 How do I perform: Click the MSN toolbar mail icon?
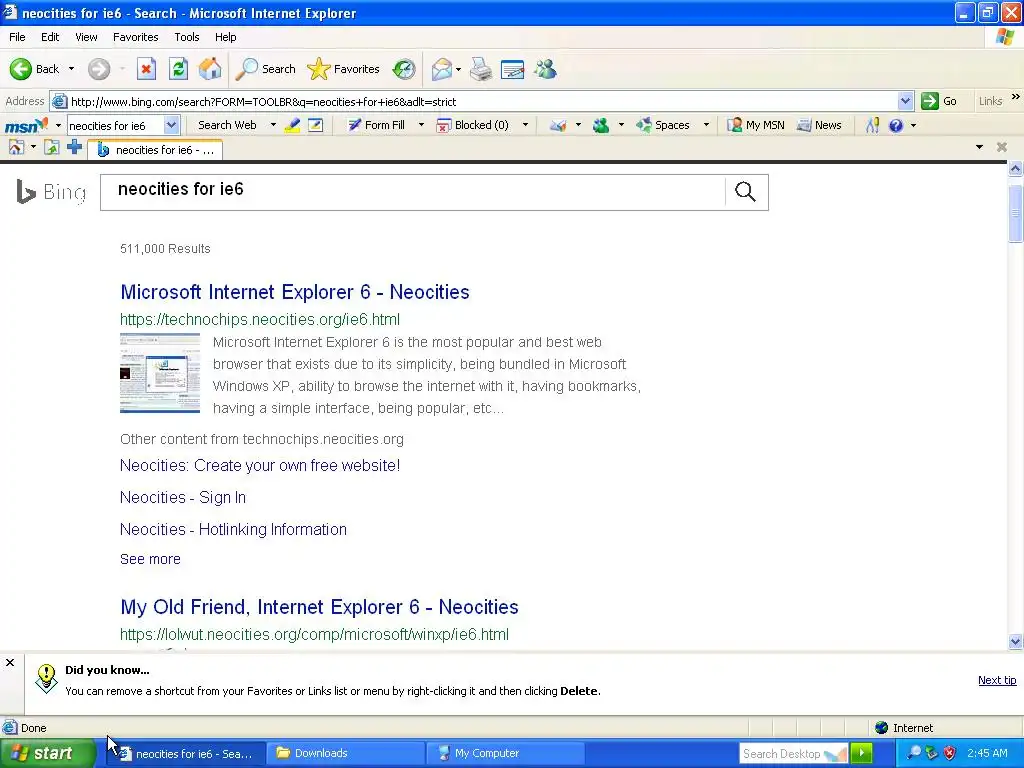(x=558, y=125)
